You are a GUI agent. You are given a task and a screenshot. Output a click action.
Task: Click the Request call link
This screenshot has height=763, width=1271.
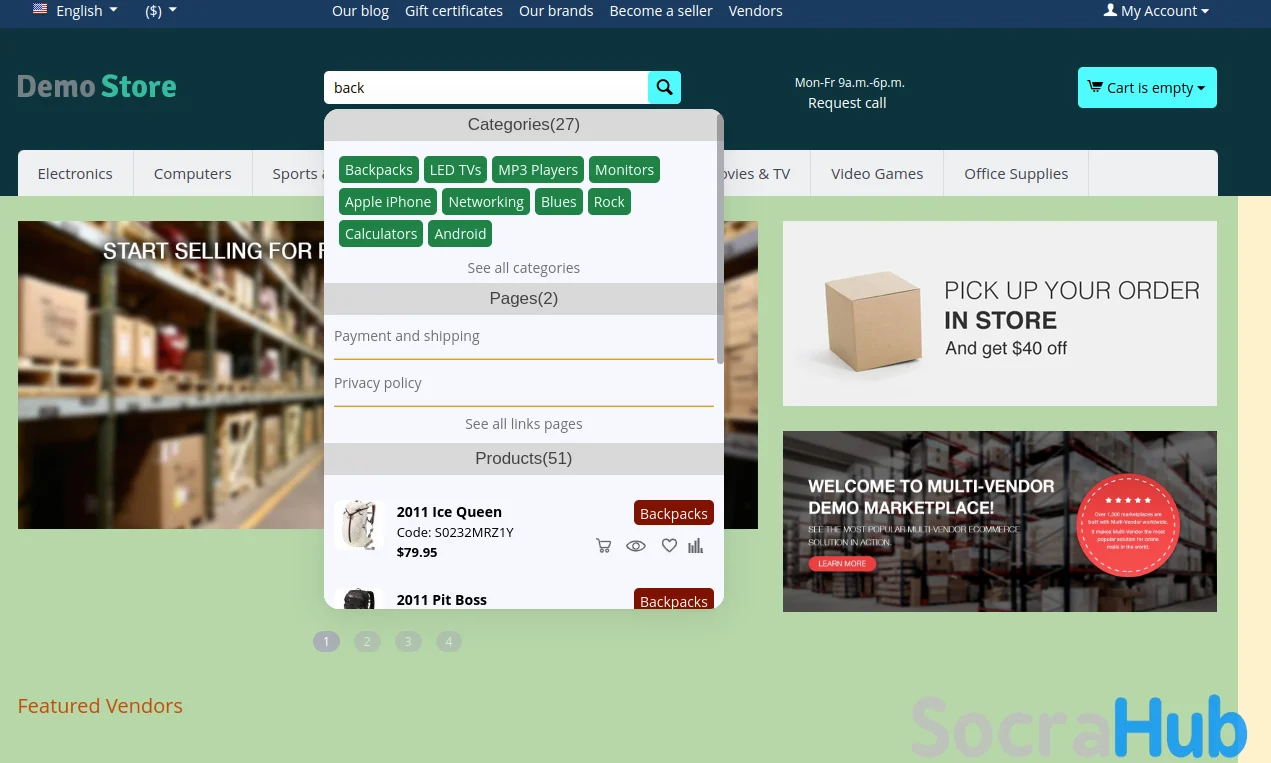click(847, 103)
